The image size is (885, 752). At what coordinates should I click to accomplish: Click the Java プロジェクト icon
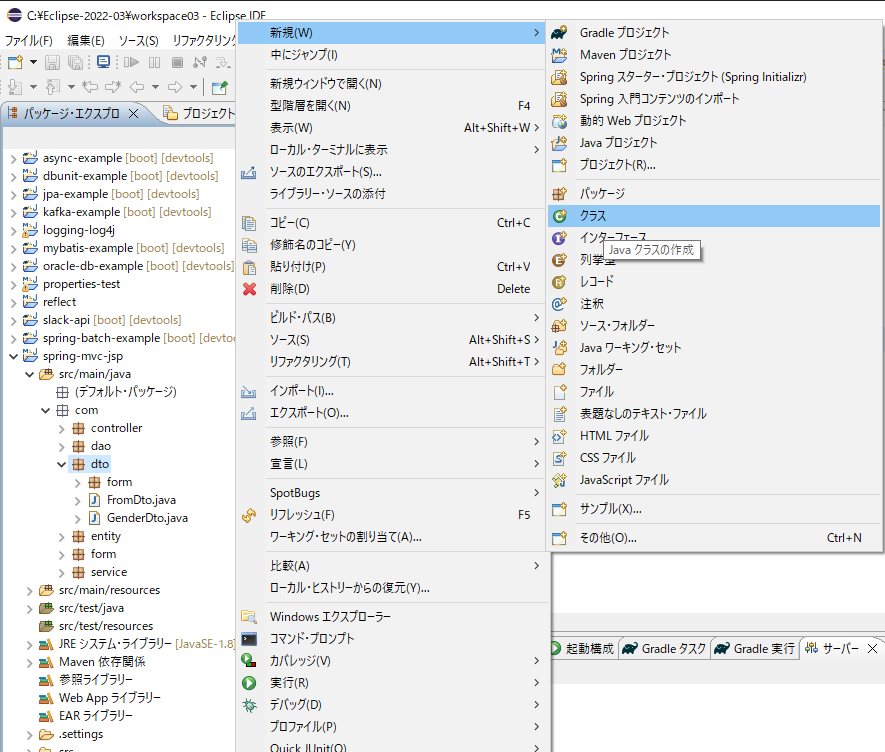(559, 143)
